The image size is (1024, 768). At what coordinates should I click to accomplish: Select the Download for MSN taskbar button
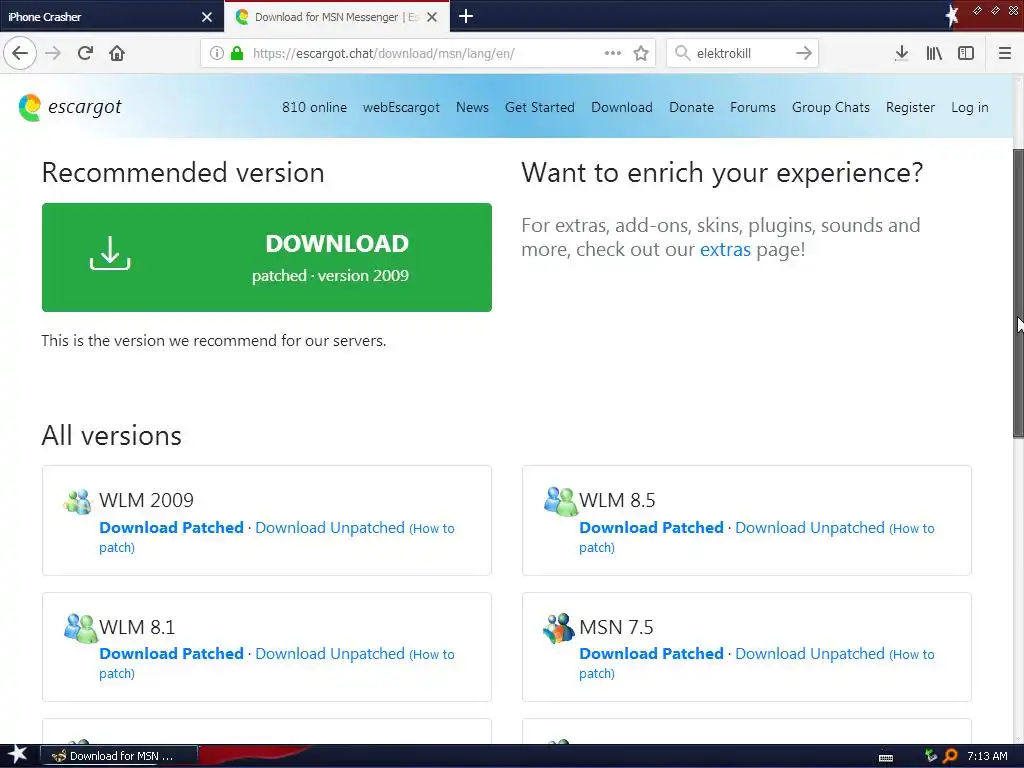119,756
